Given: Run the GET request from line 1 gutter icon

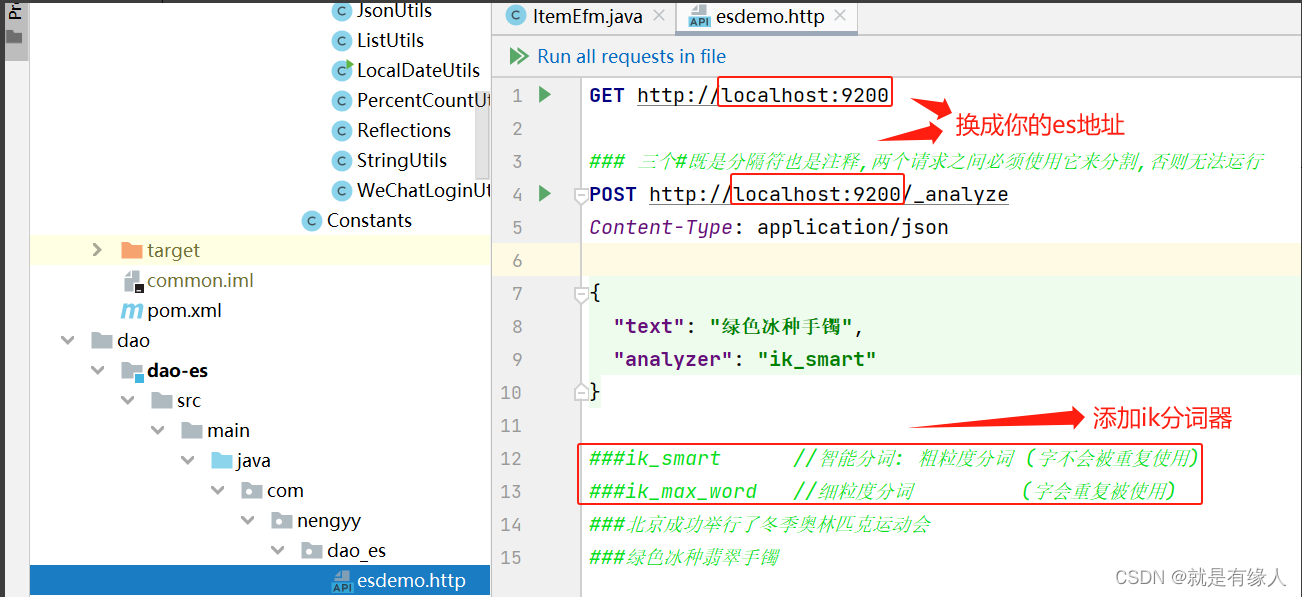Looking at the screenshot, I should tap(545, 93).
